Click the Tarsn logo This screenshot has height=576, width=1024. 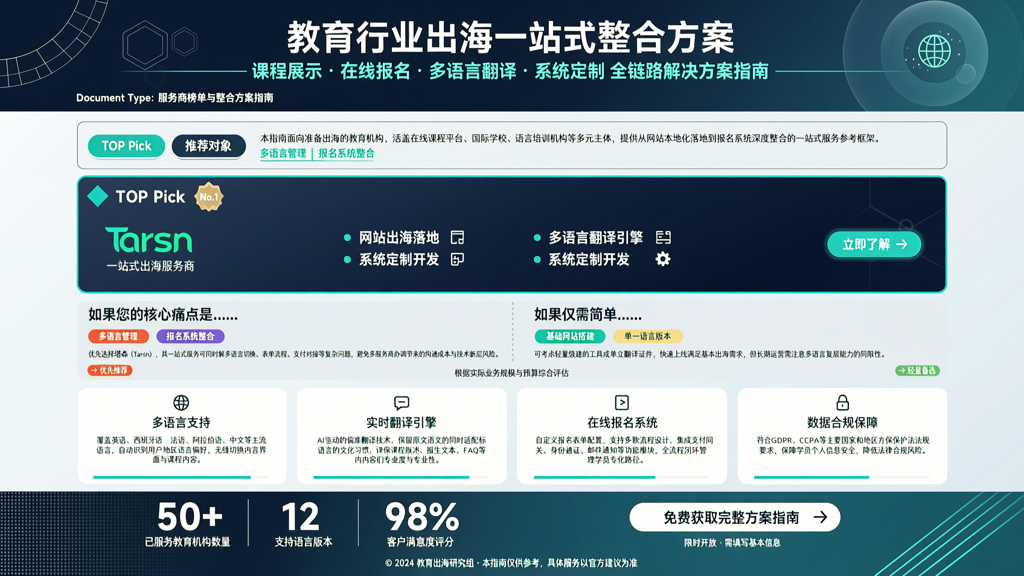coord(149,240)
